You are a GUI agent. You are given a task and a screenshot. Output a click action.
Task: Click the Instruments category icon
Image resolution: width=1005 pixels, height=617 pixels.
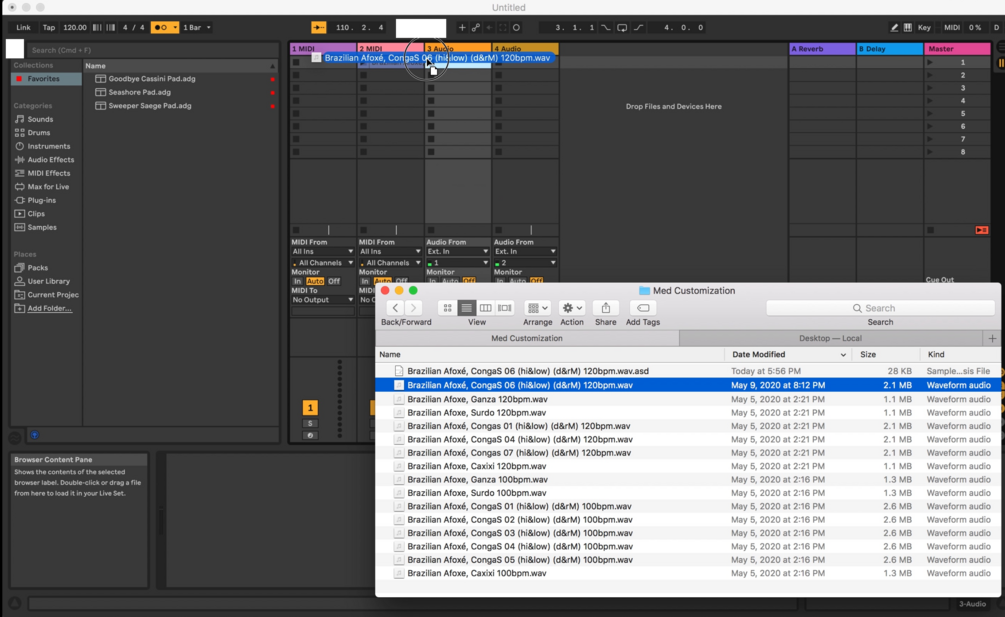19,146
